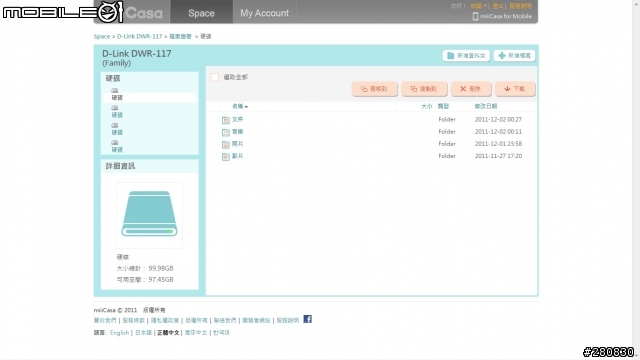Click the 剪移到 move-to button
Image resolution: width=640 pixels, height=360 pixels.
(x=374, y=89)
